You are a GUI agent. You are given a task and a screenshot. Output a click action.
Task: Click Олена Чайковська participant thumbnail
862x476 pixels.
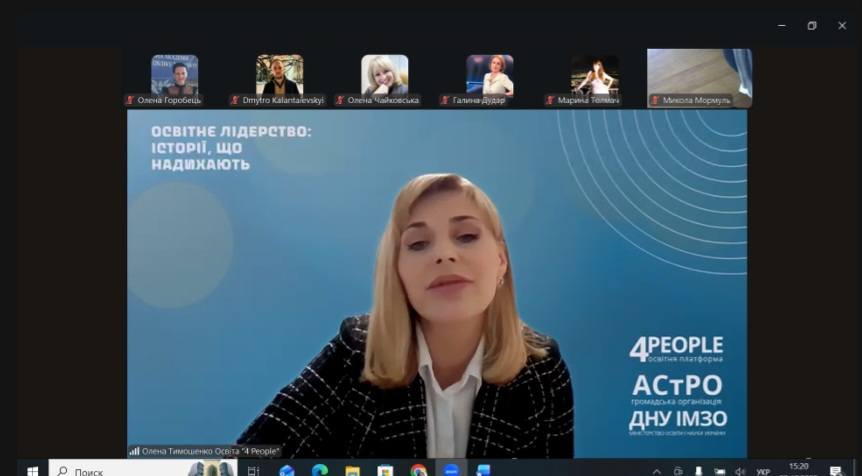384,75
